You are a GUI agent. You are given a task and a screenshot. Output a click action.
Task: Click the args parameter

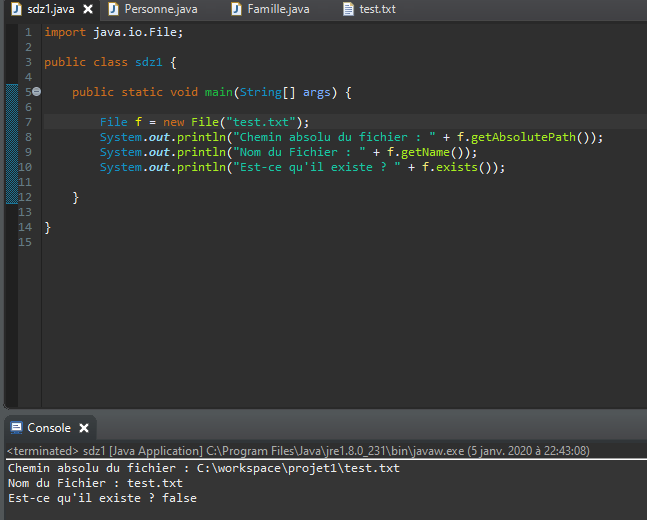click(317, 92)
